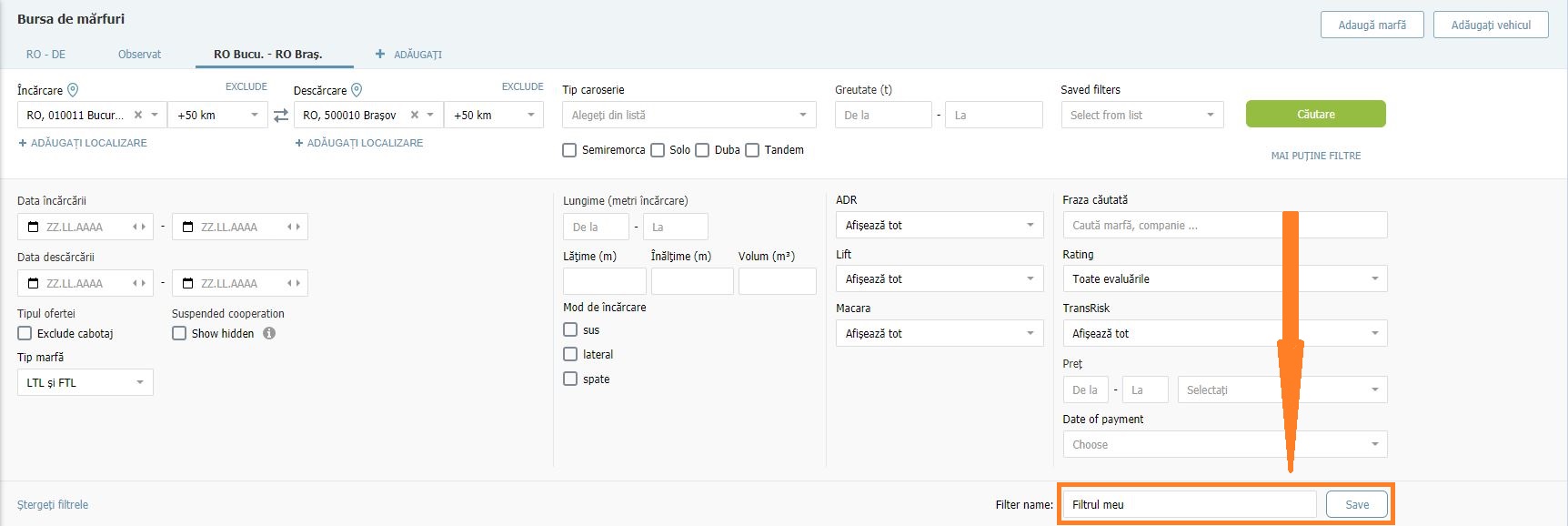Image resolution: width=1568 pixels, height=526 pixels.
Task: Open the calendar for the Data încărcării end
Action: point(188,227)
